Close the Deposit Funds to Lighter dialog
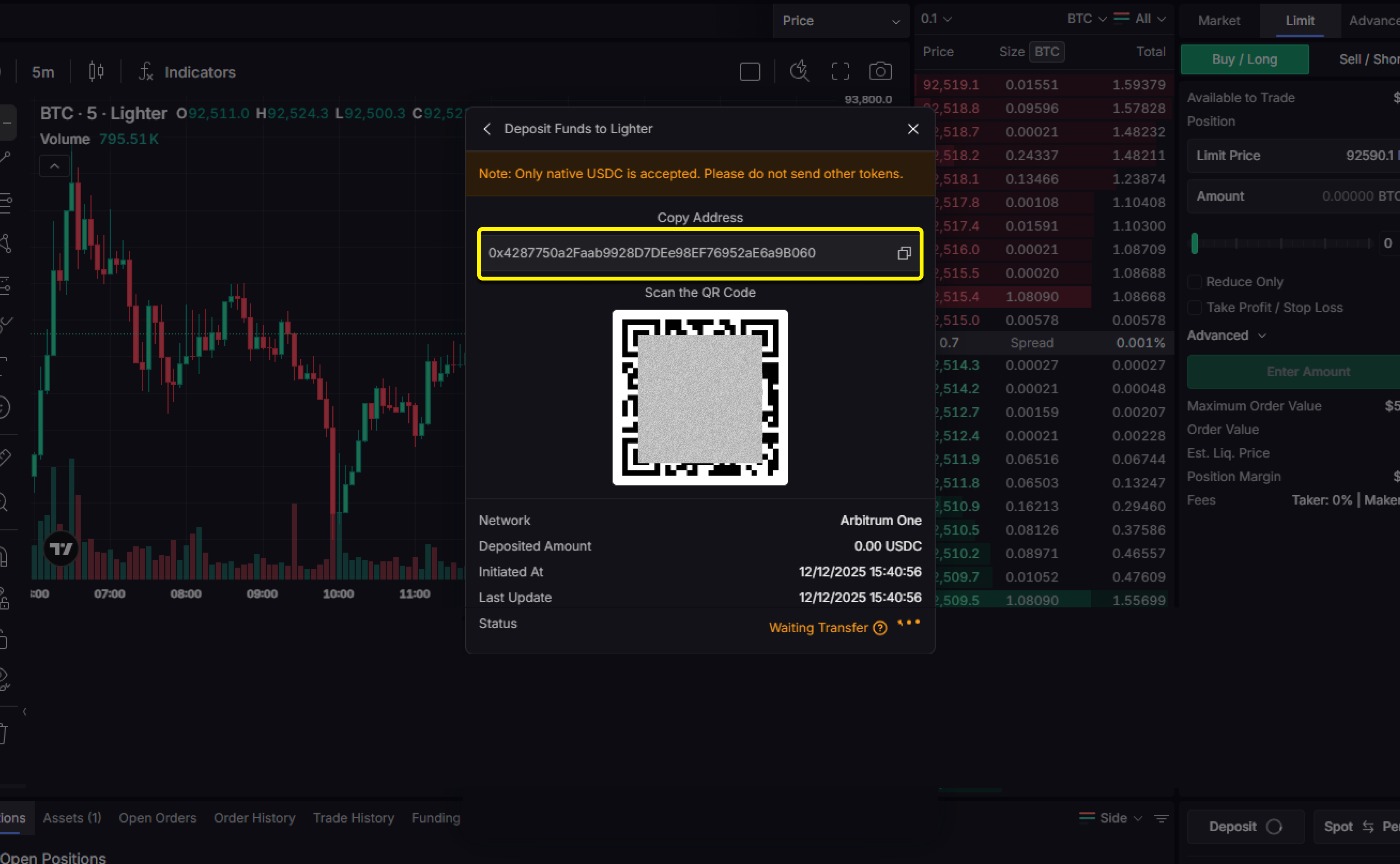 [913, 129]
